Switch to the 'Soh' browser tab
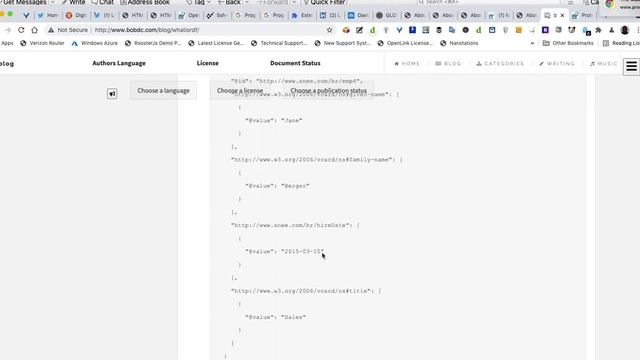Screen dimensions: 640x360 (x=217, y=15)
